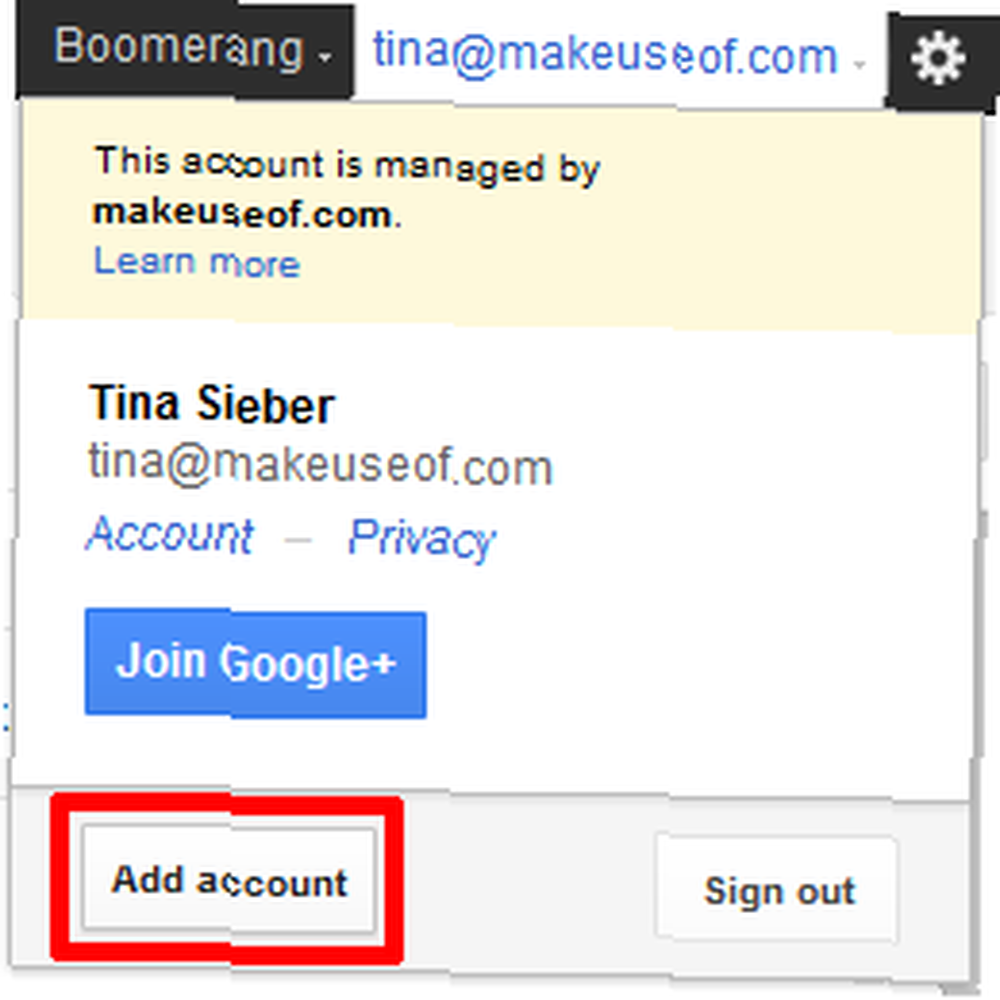This screenshot has height=1000, width=1000.
Task: Open the Account link
Action: point(170,534)
